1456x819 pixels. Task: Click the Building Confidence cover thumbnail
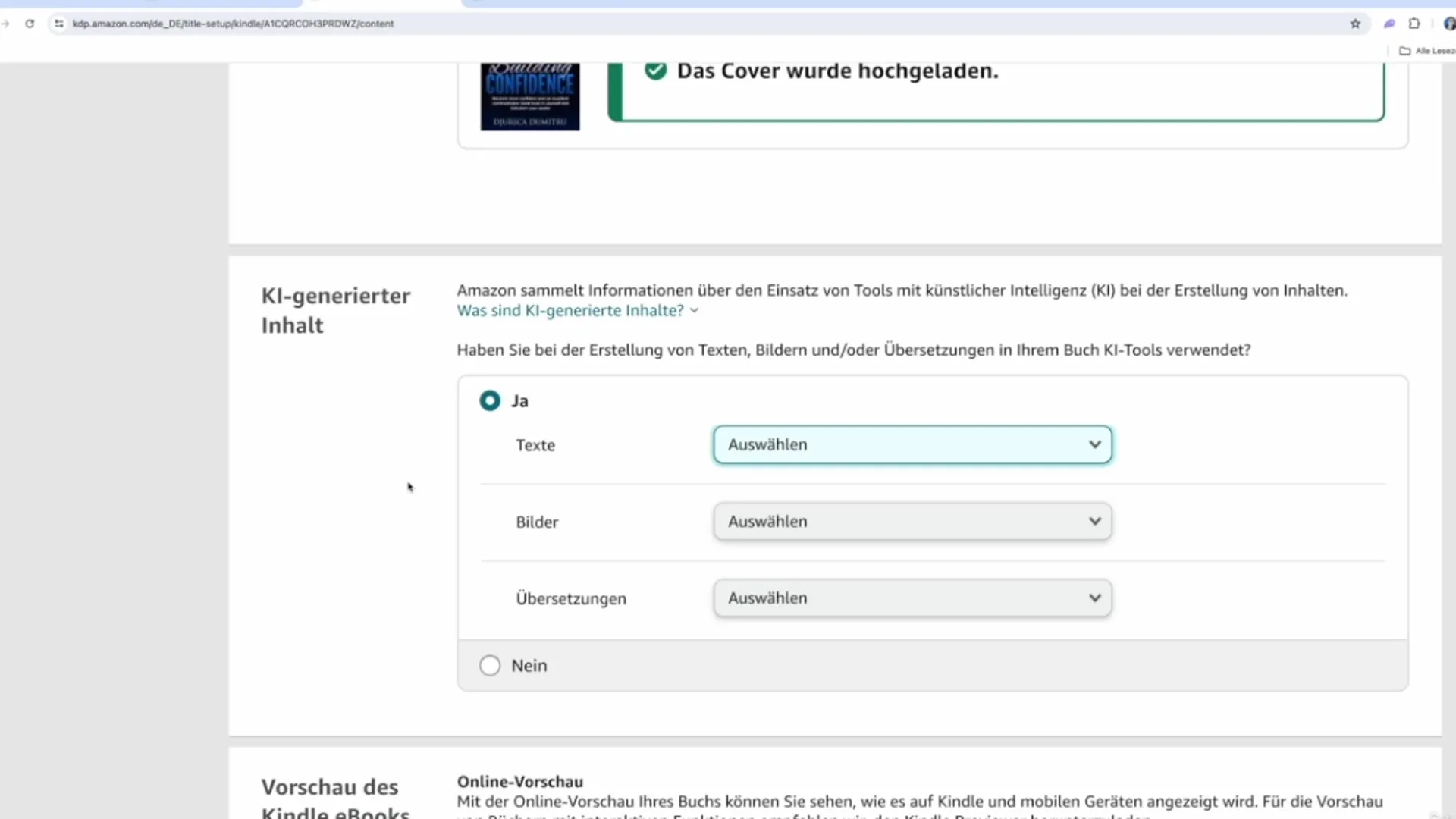pos(529,96)
